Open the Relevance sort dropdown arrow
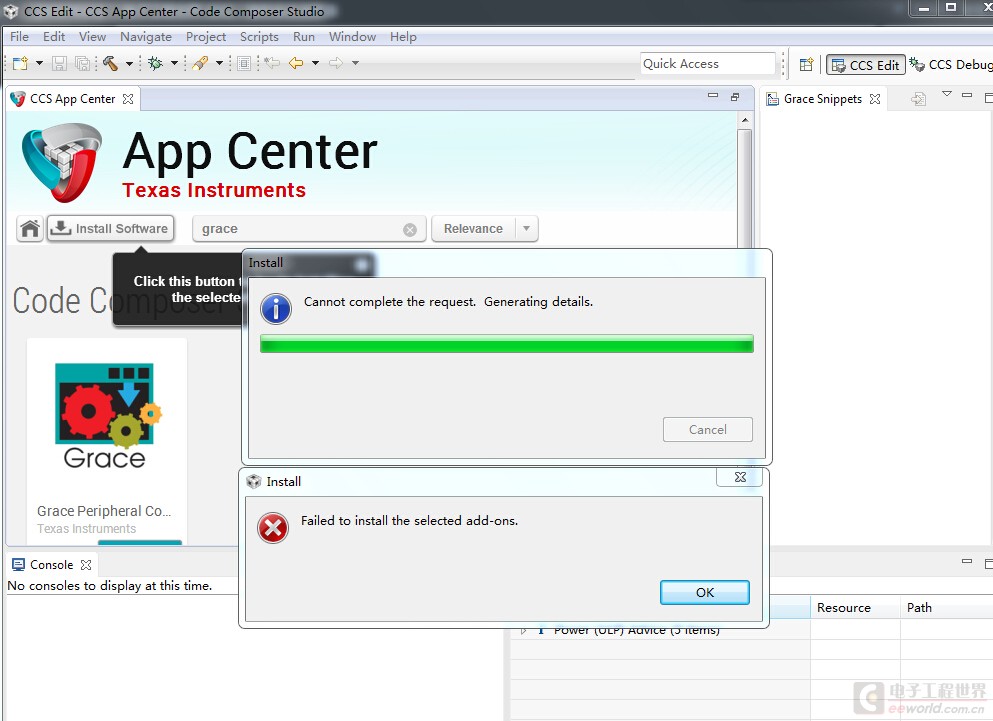 click(527, 229)
